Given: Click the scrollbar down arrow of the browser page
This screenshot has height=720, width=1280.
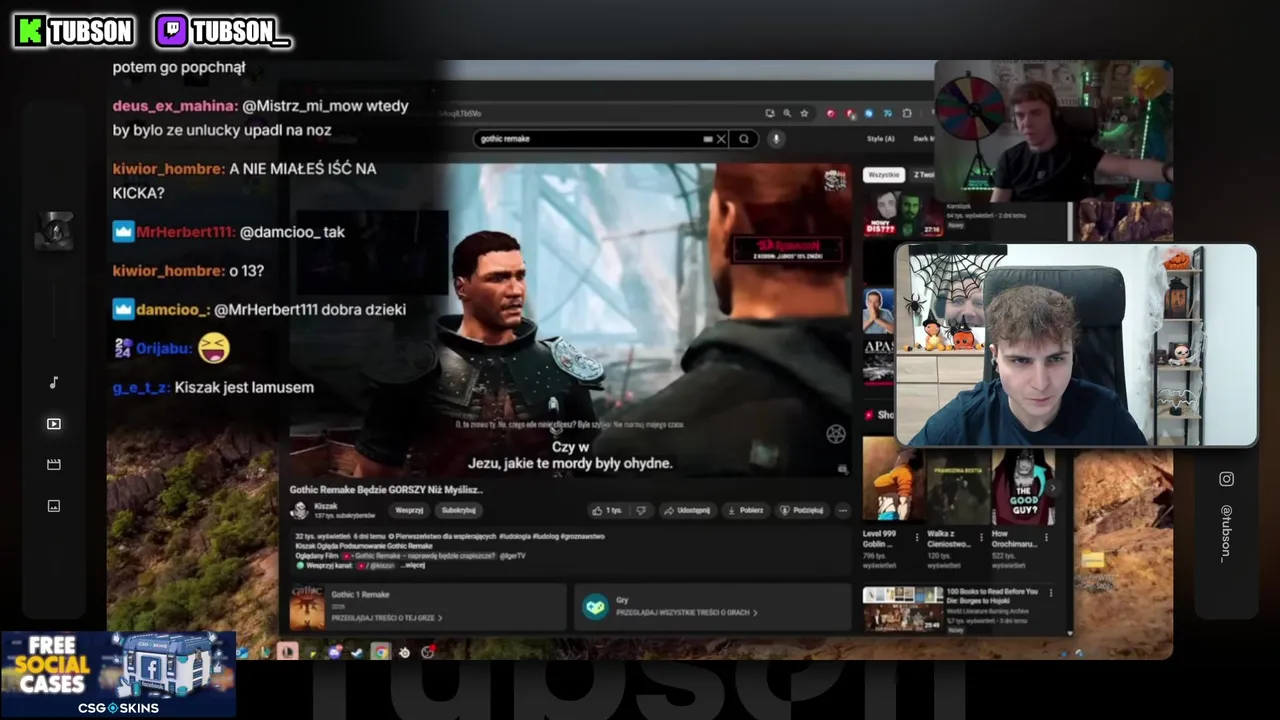Looking at the screenshot, I should [1069, 633].
